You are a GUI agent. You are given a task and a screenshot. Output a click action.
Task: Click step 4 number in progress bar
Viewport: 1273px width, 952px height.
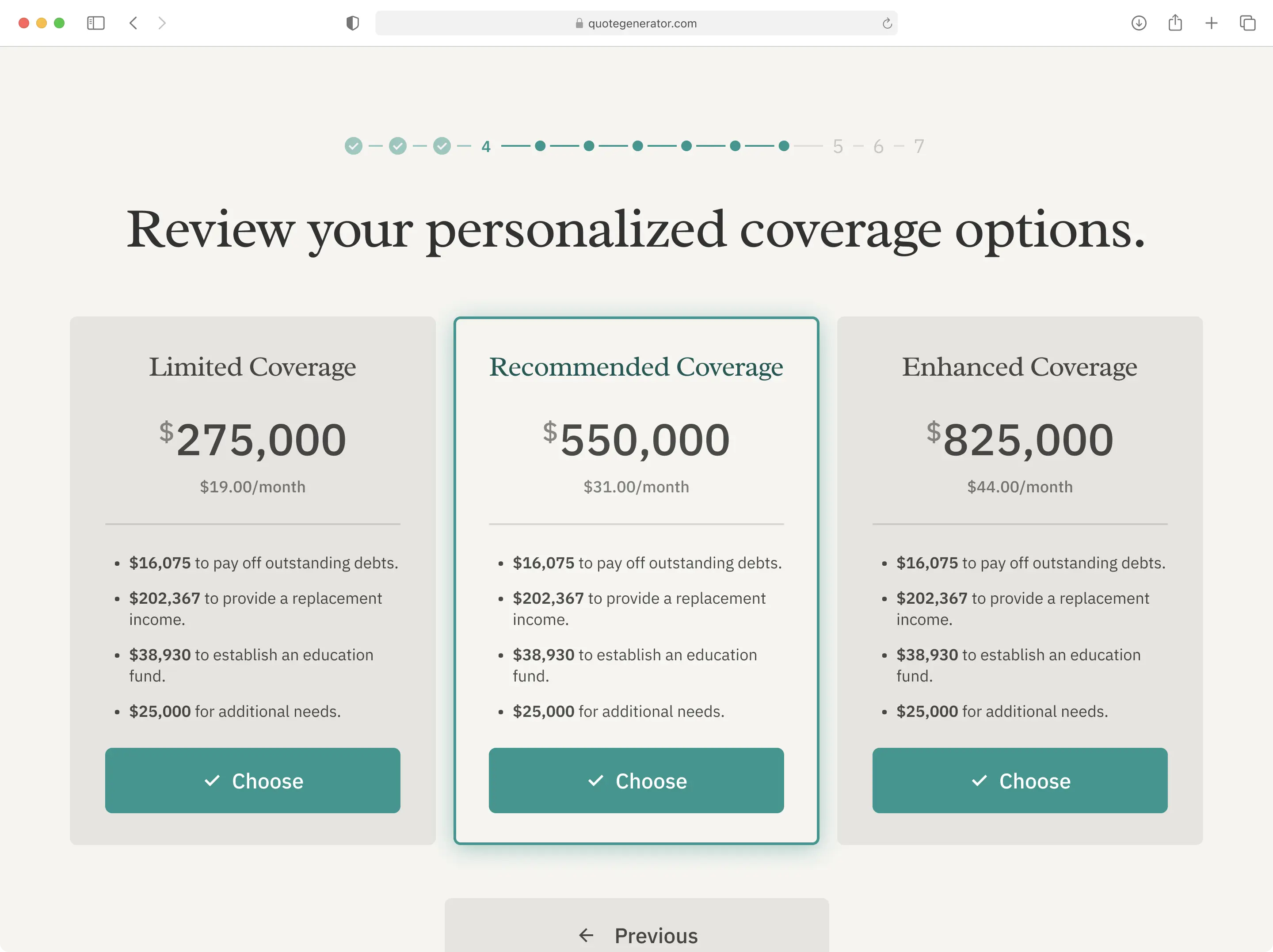point(486,146)
